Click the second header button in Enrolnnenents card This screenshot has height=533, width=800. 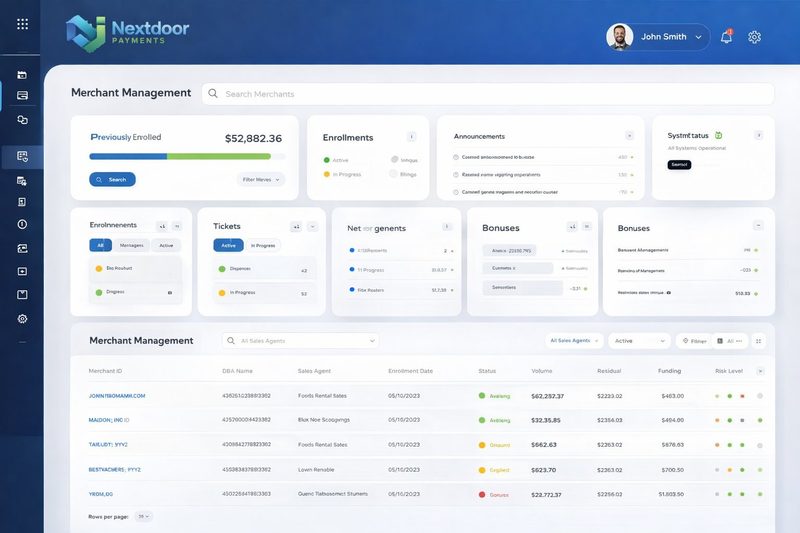[x=177, y=226]
